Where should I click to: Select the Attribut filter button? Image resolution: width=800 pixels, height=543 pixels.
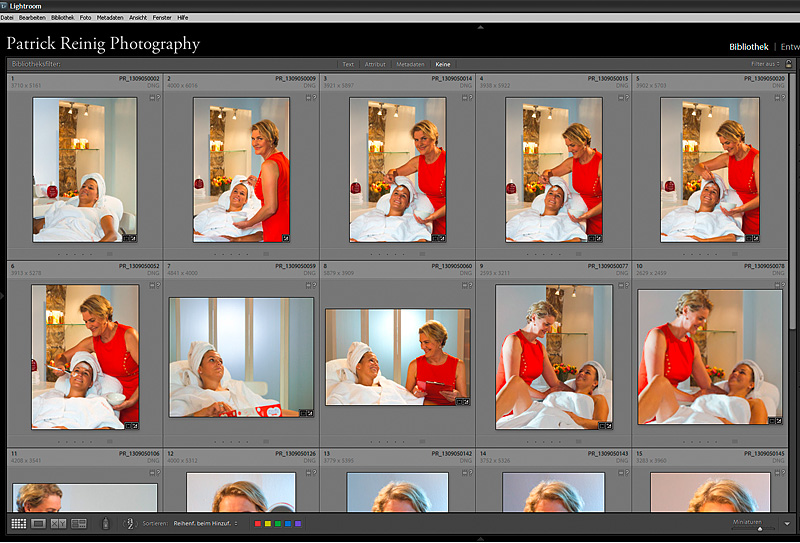(x=375, y=64)
